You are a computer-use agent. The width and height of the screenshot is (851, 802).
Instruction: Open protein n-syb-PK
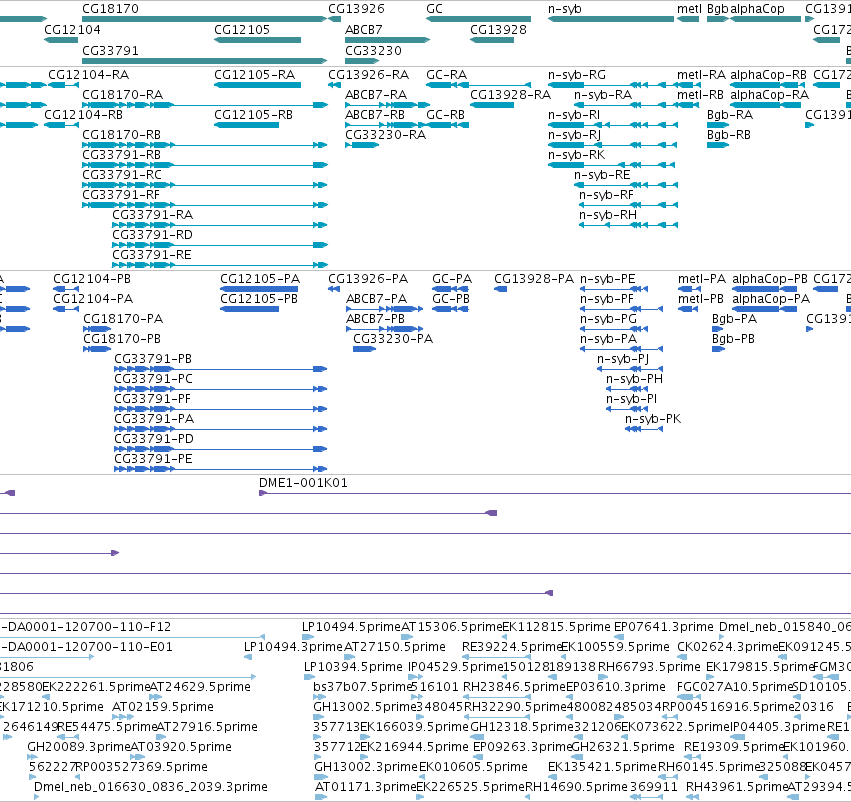point(644,429)
